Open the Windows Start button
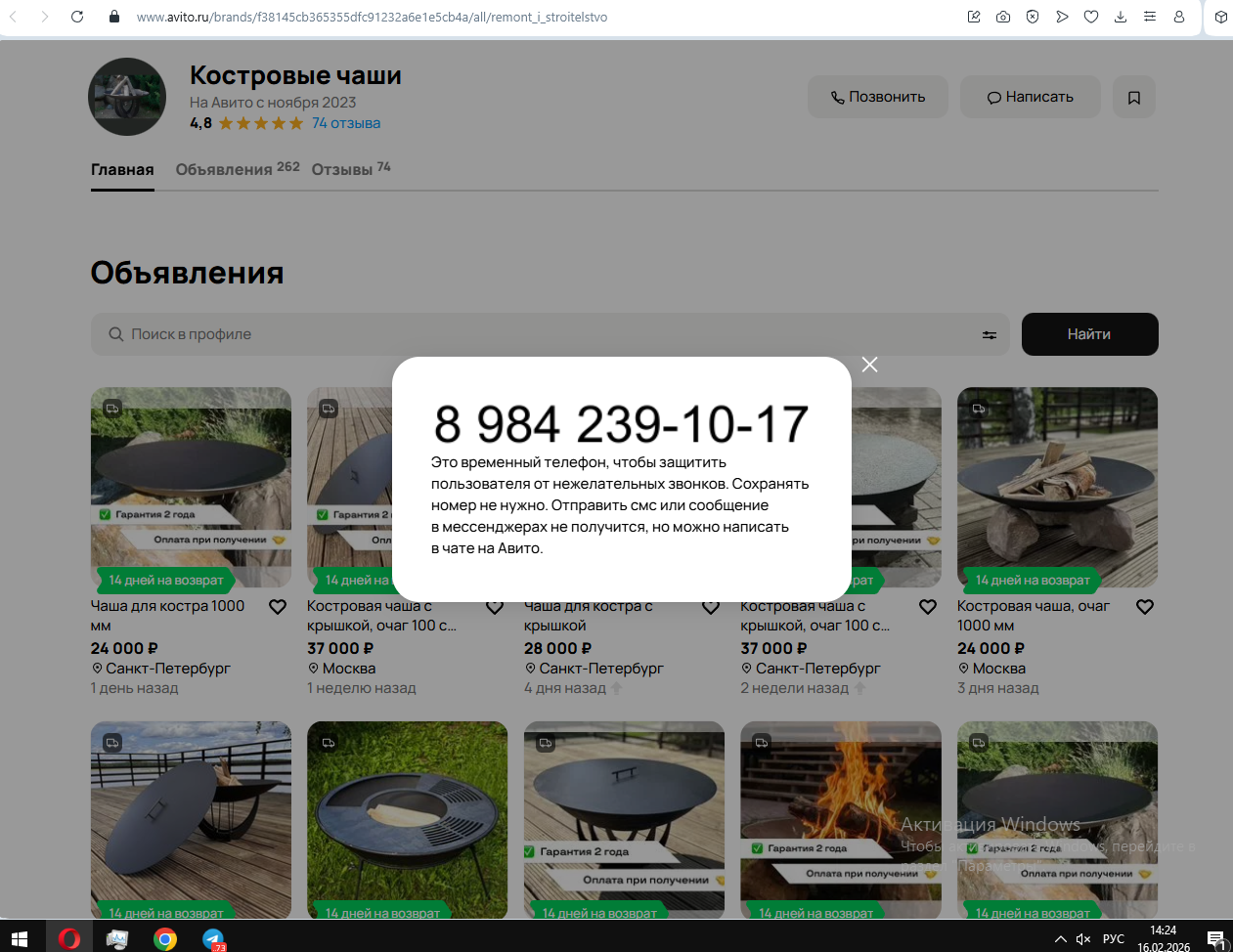Screen dimensions: 1233x952 click(20, 939)
